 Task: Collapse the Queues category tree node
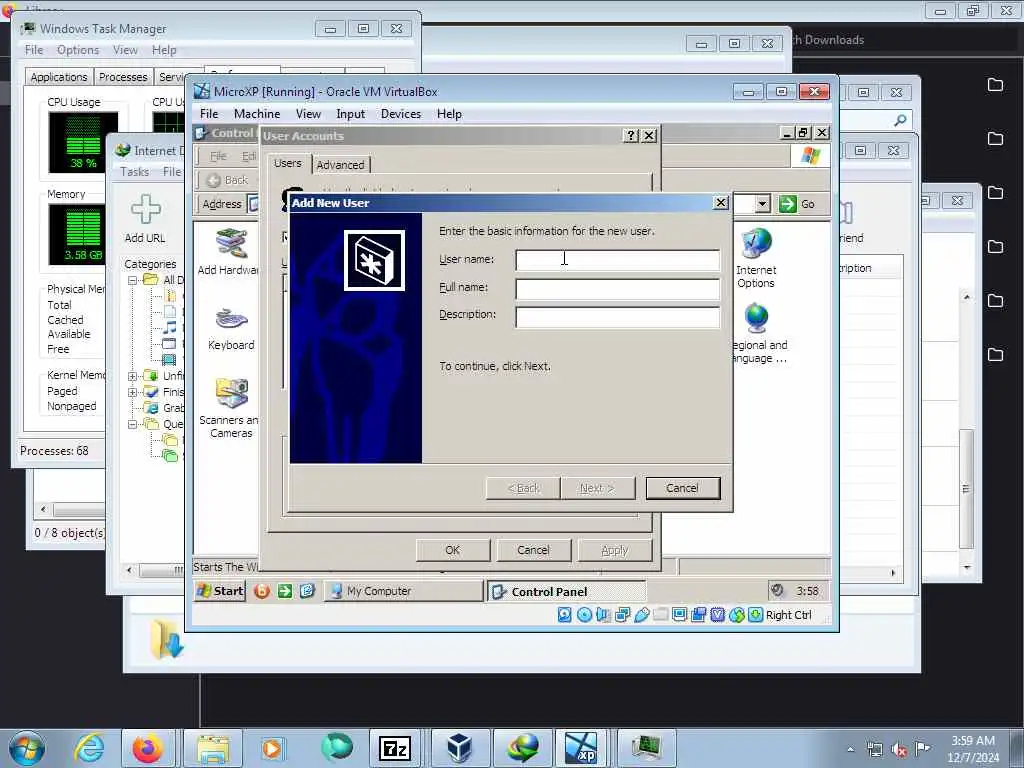tap(133, 424)
